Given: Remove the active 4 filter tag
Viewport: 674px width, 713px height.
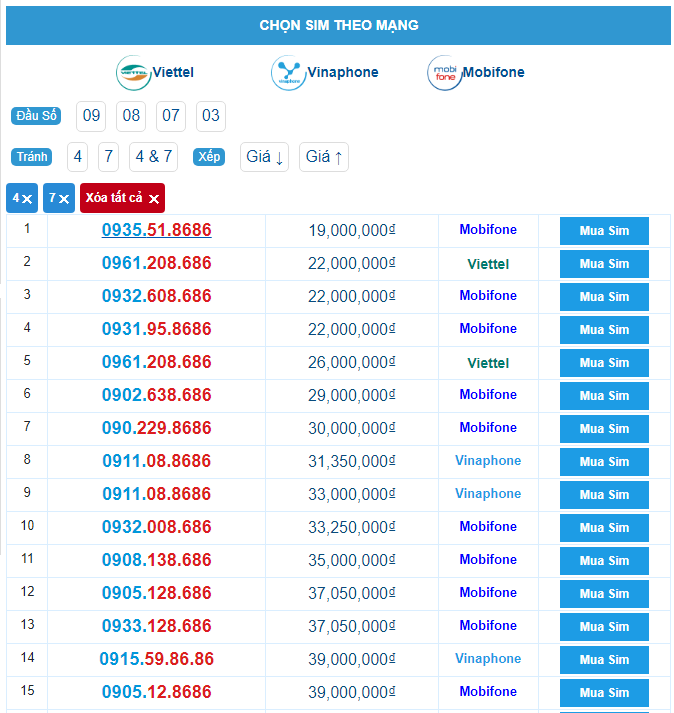Looking at the screenshot, I should (x=22, y=198).
